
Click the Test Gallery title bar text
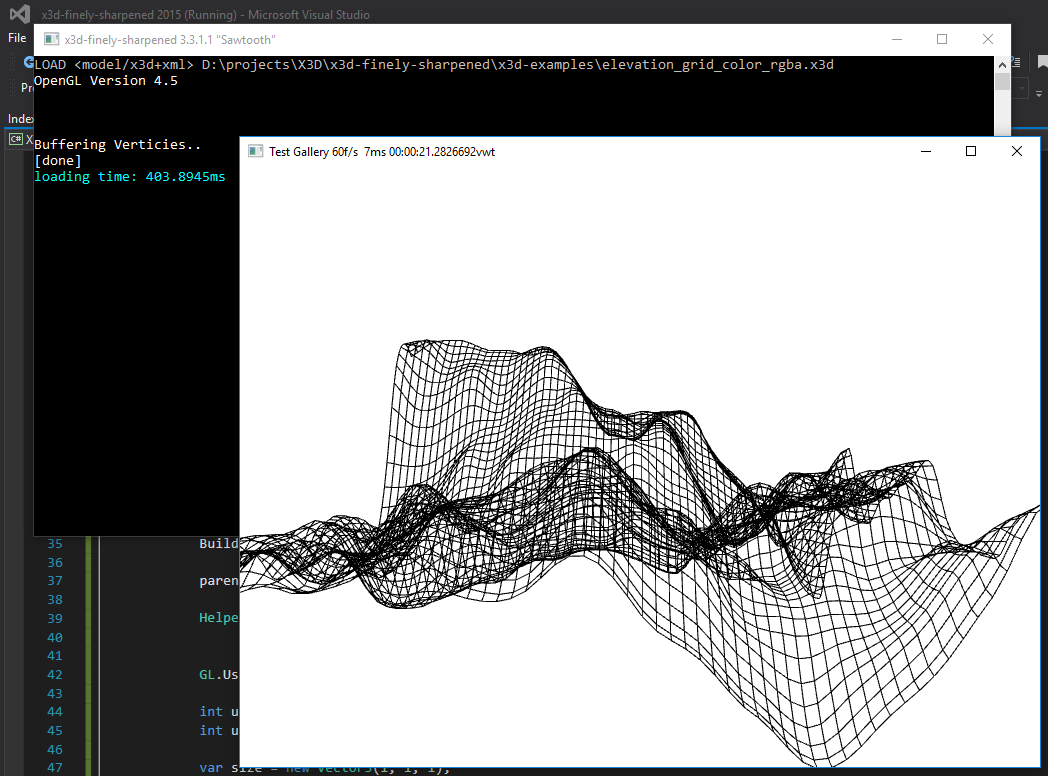coord(382,152)
